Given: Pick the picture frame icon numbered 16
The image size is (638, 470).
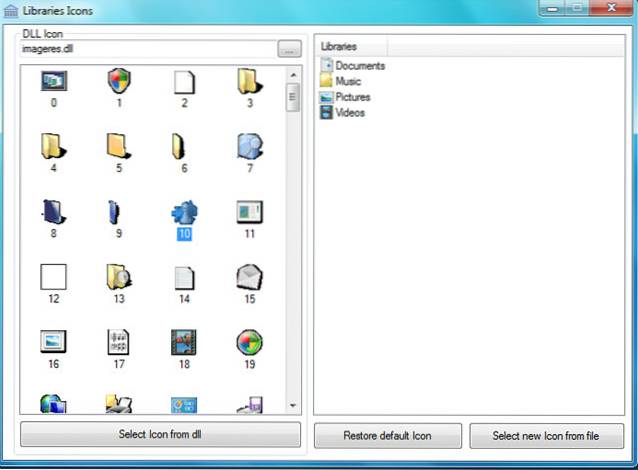Looking at the screenshot, I should (53, 341).
